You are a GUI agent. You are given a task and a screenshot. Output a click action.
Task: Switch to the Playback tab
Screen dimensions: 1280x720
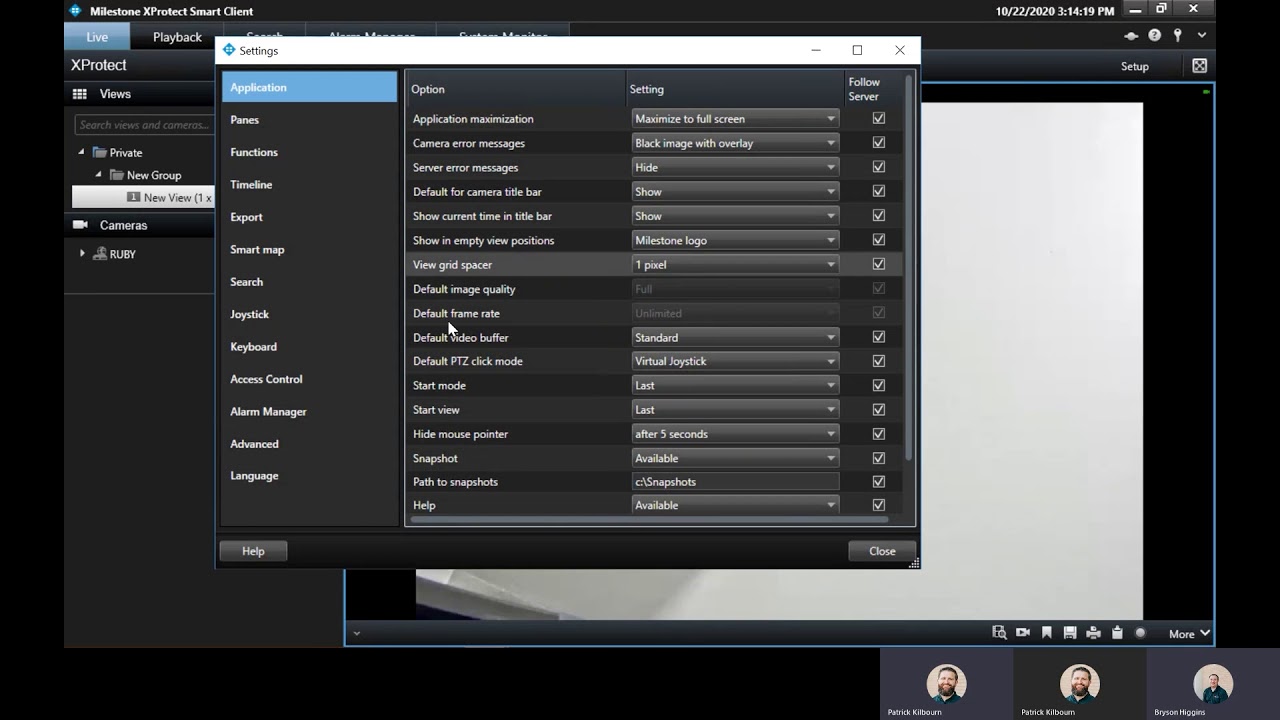pyautogui.click(x=177, y=37)
